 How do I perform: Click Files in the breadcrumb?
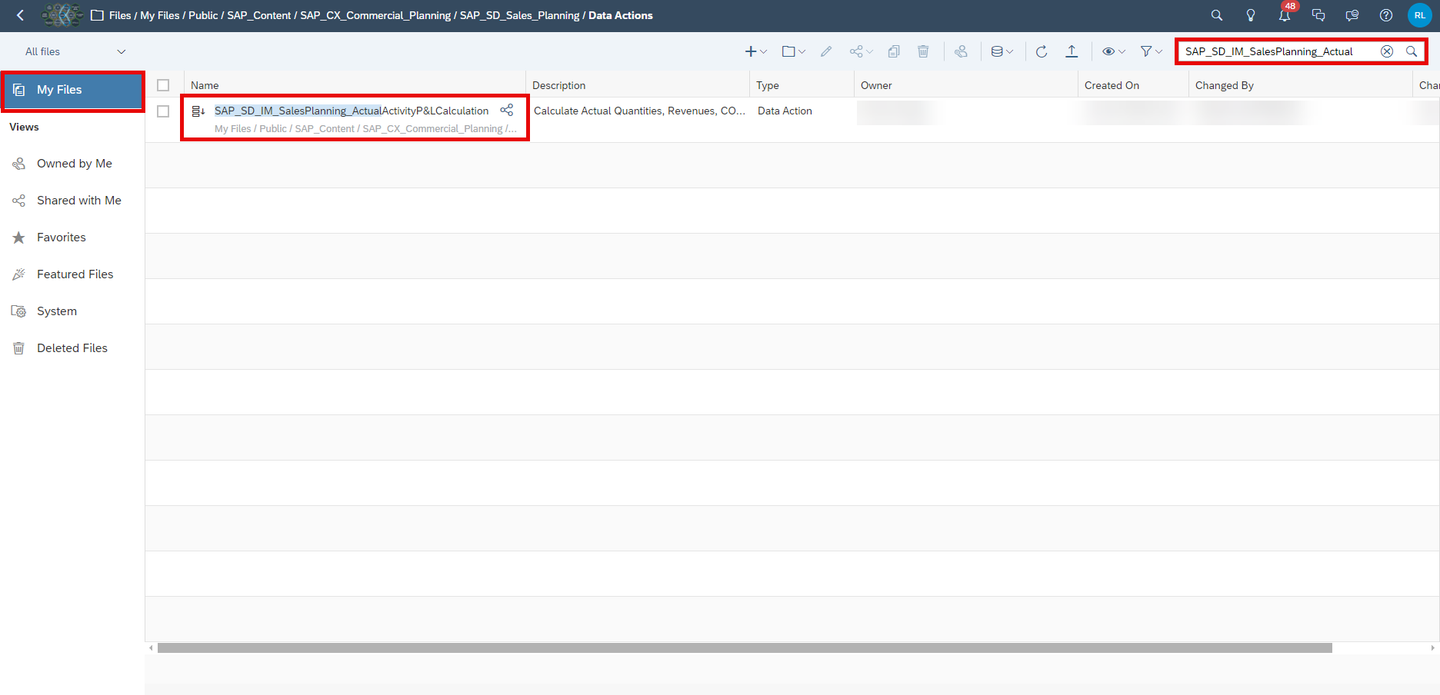[x=120, y=15]
